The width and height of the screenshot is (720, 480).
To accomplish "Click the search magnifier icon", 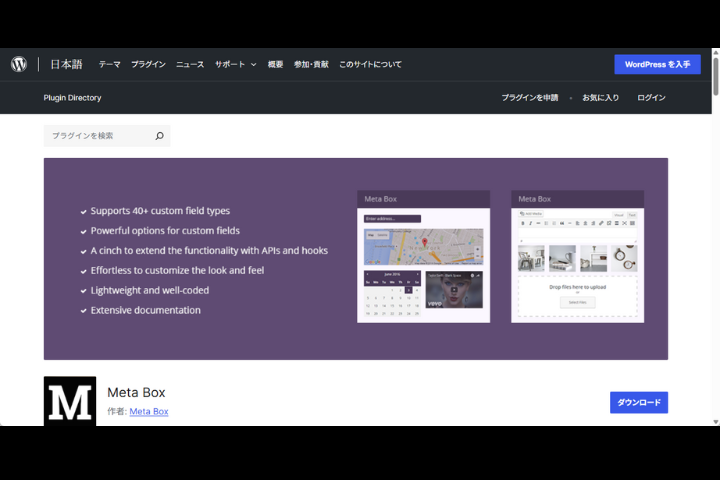I will [x=159, y=136].
